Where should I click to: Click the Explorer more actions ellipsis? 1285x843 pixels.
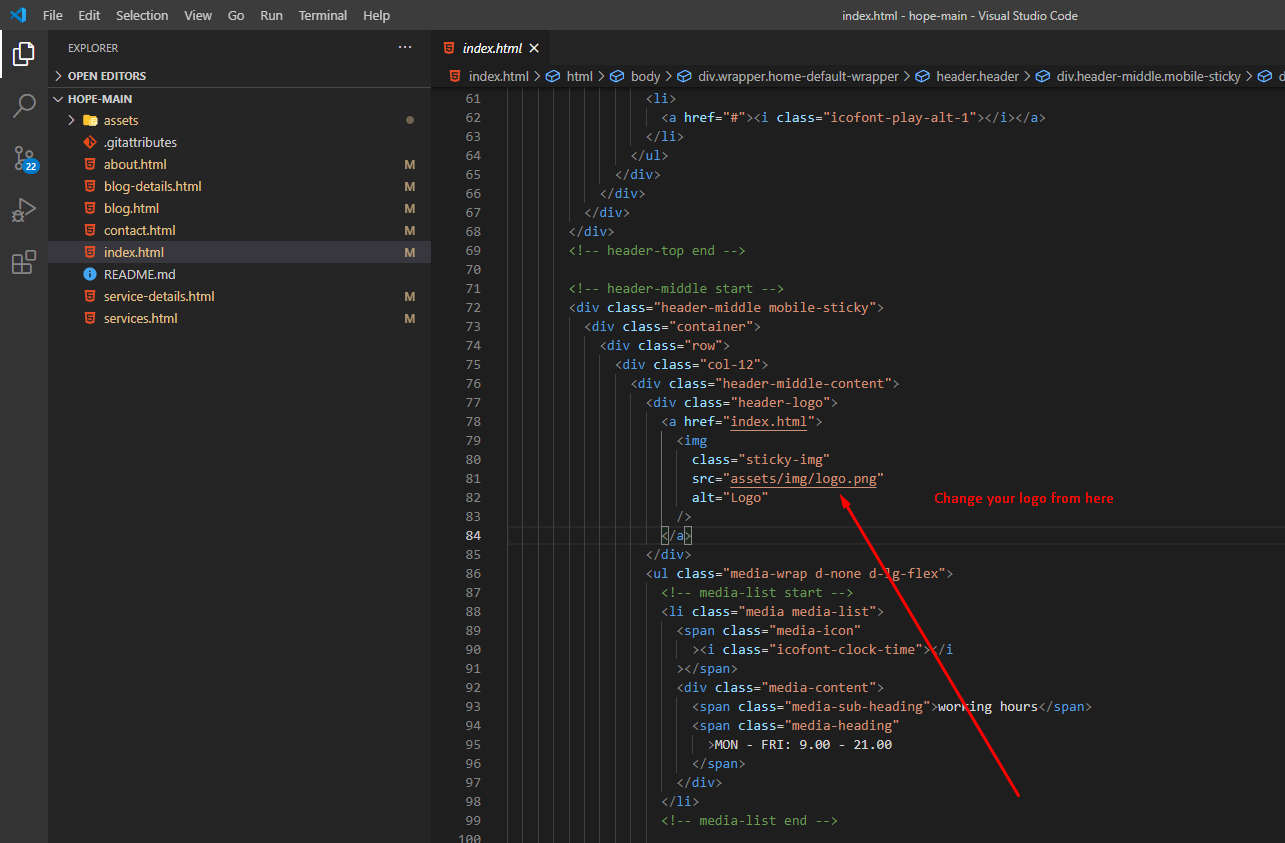404,47
